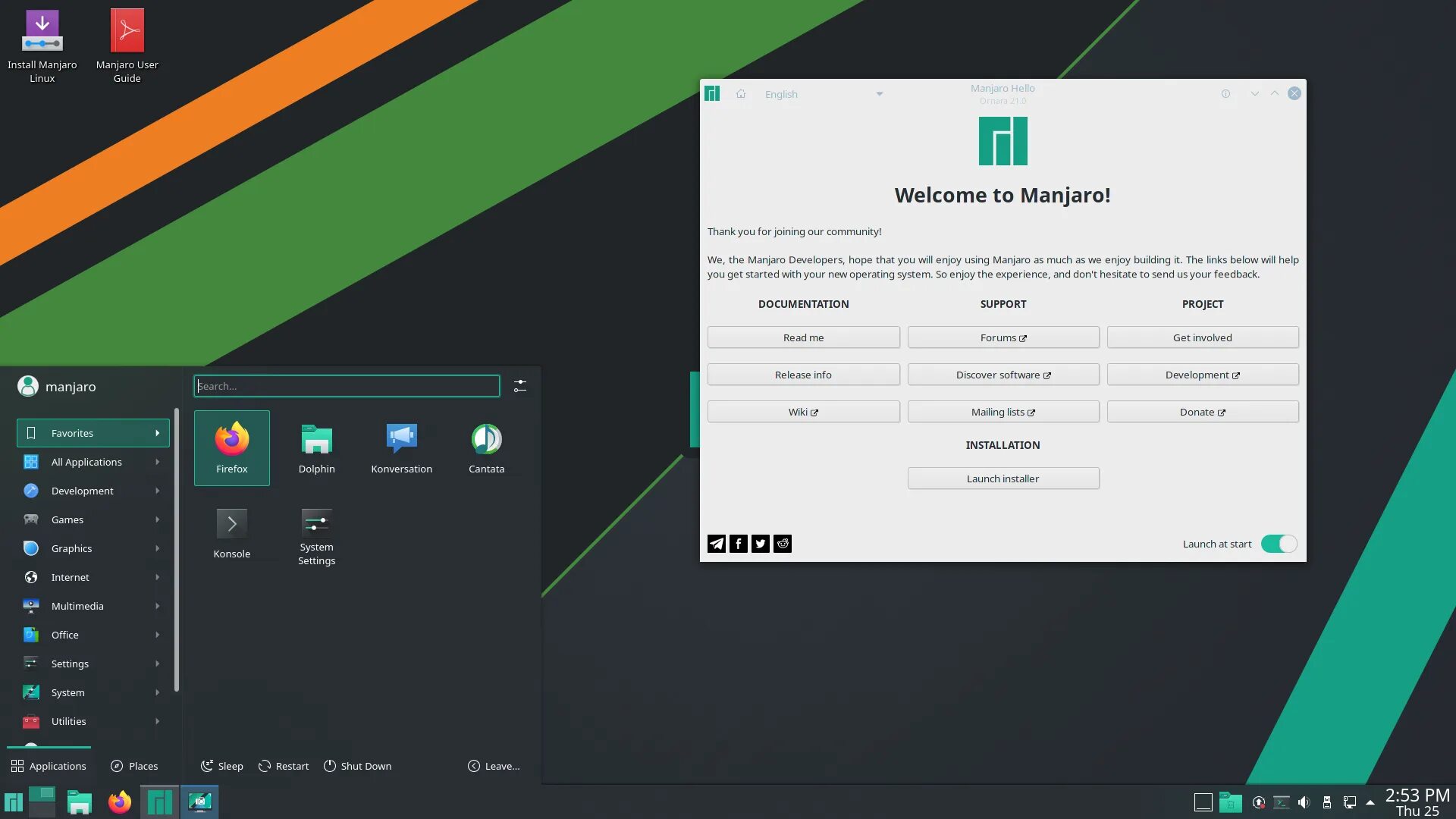The image size is (1456, 819).
Task: Open Cantata music player
Action: point(486,447)
